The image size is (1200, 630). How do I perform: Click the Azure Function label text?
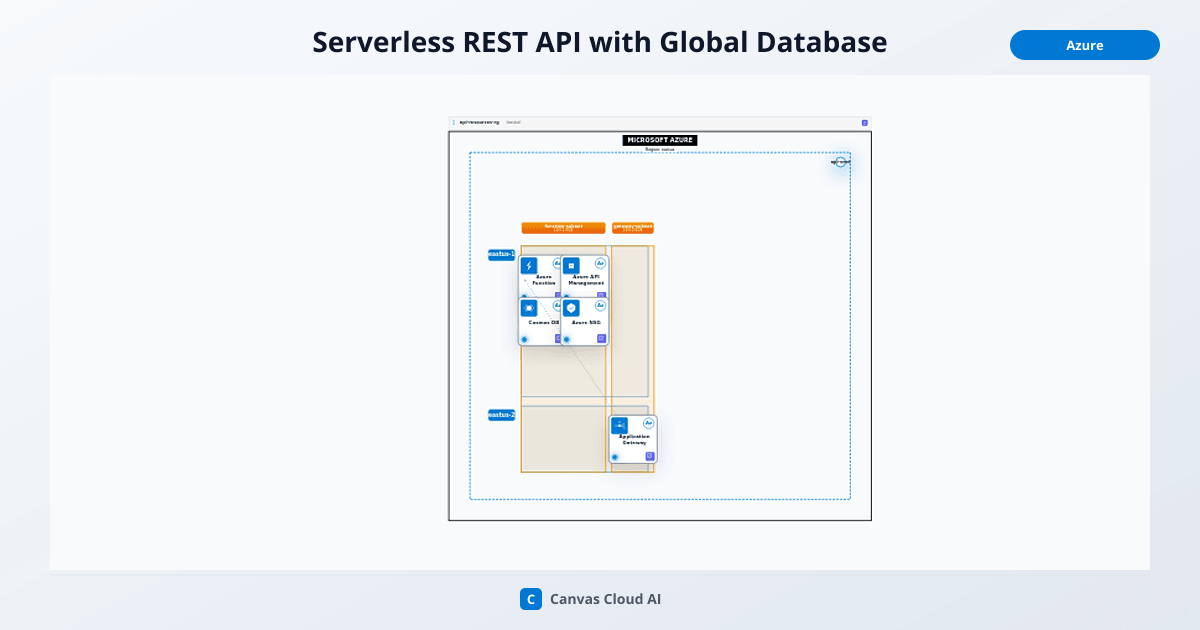click(x=544, y=280)
